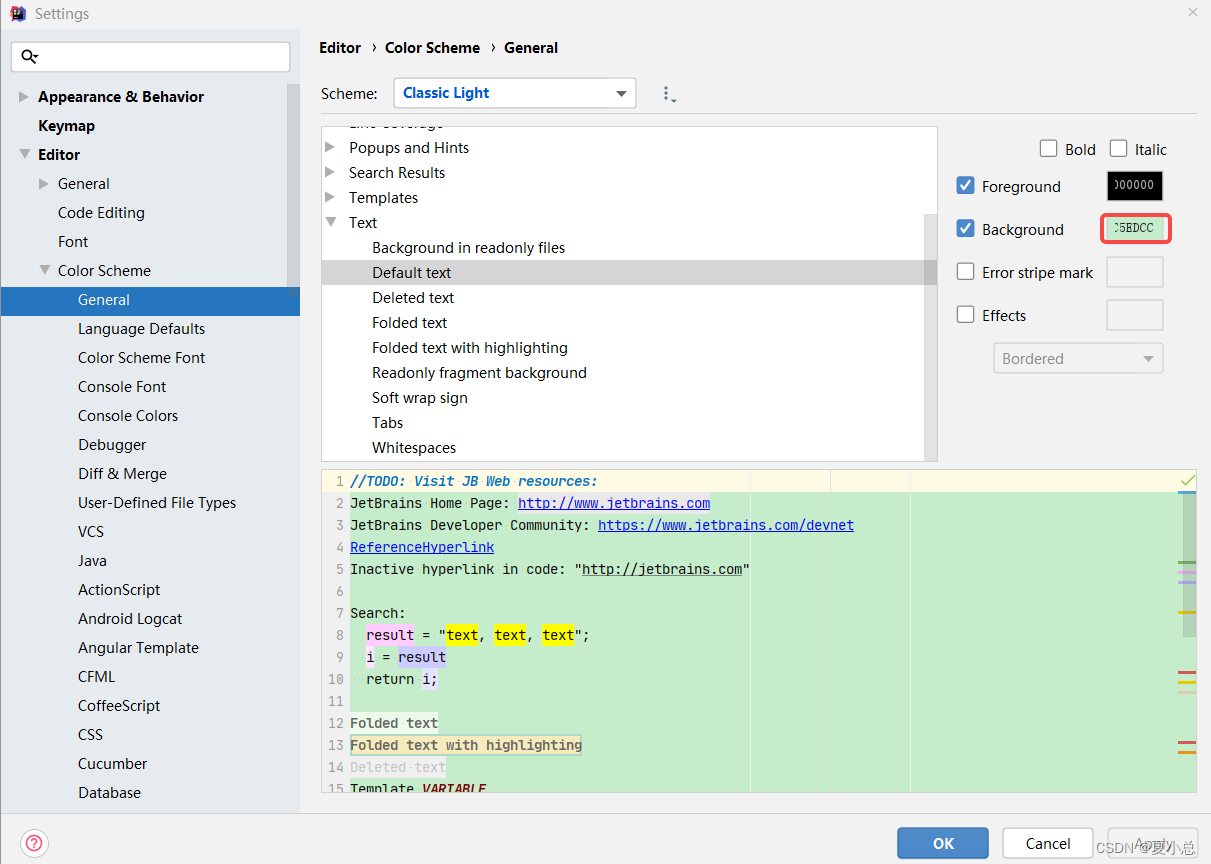Select Tabs item under Text

[388, 423]
